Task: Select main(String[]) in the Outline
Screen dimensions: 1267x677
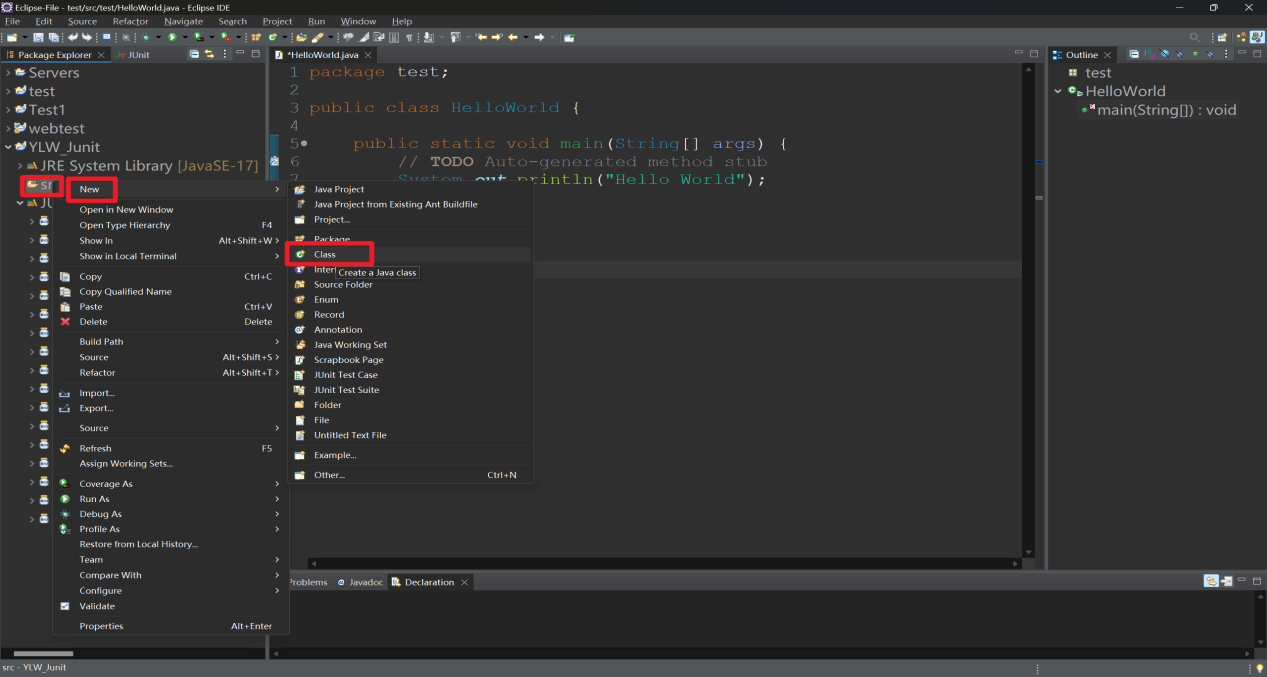Action: tap(1158, 110)
